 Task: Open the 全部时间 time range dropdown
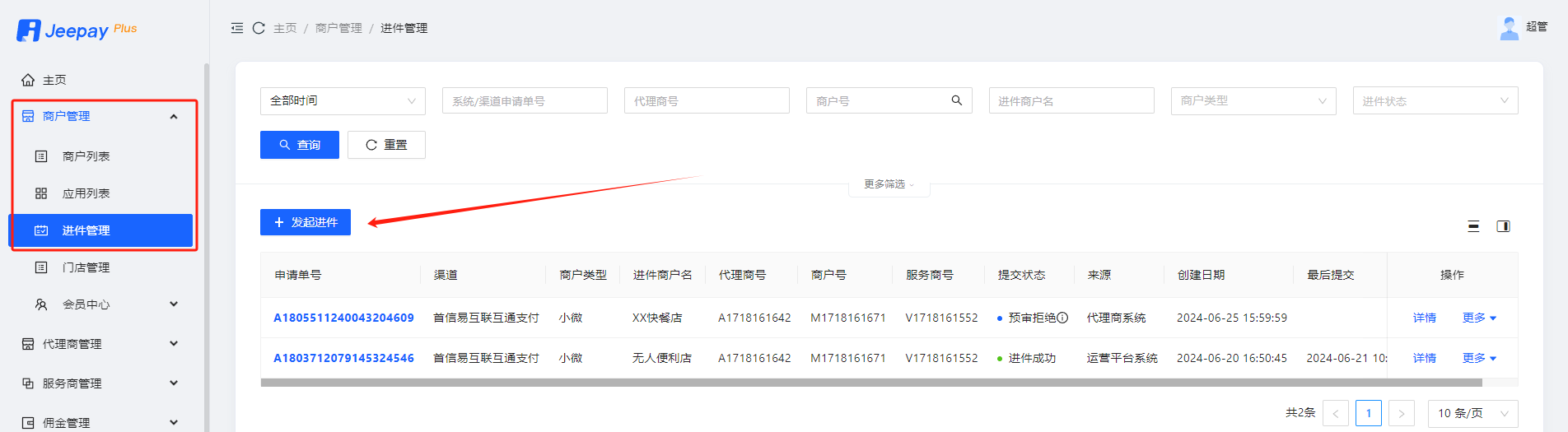pos(343,100)
